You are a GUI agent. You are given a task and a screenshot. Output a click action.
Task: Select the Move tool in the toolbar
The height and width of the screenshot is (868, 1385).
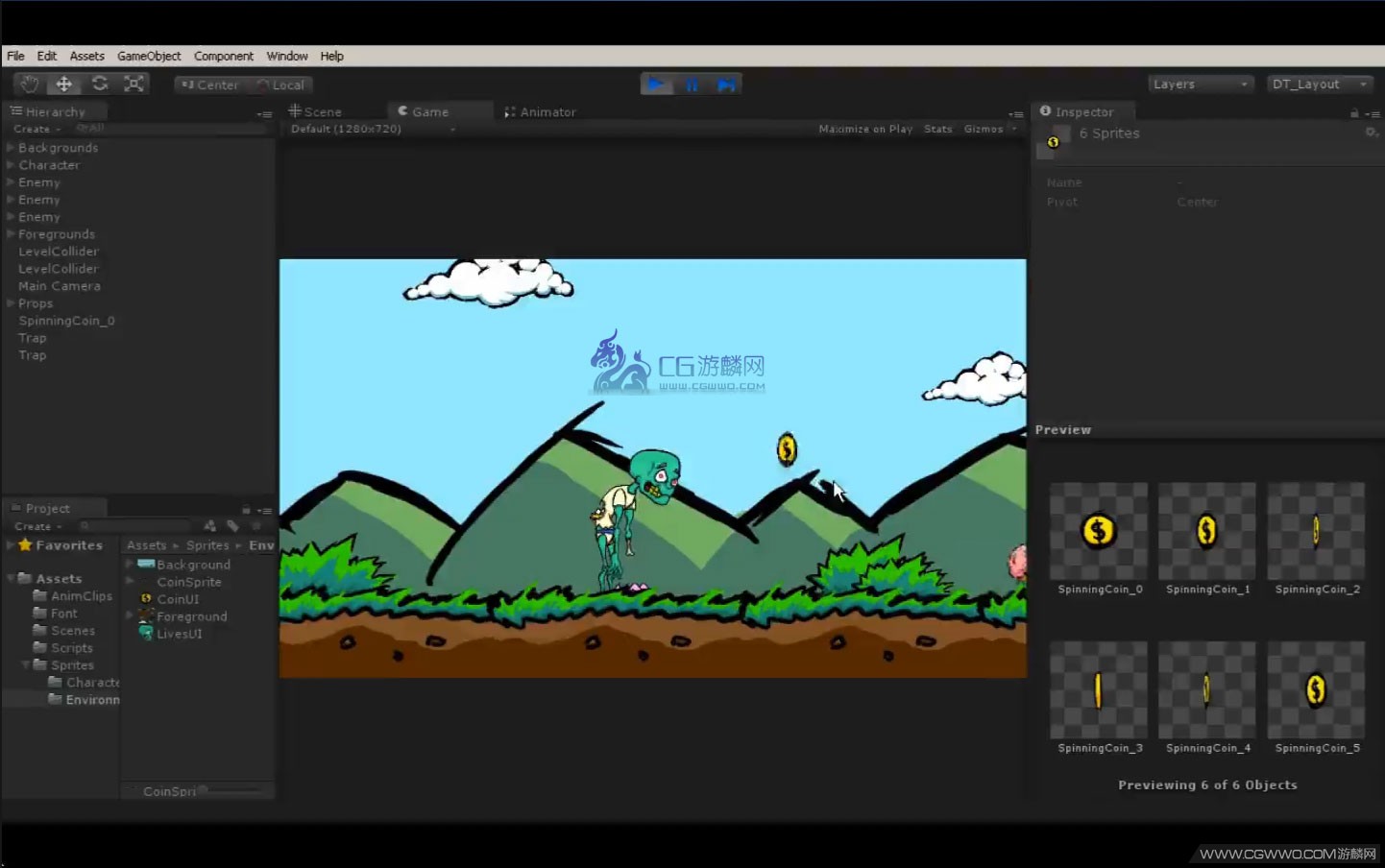click(64, 84)
